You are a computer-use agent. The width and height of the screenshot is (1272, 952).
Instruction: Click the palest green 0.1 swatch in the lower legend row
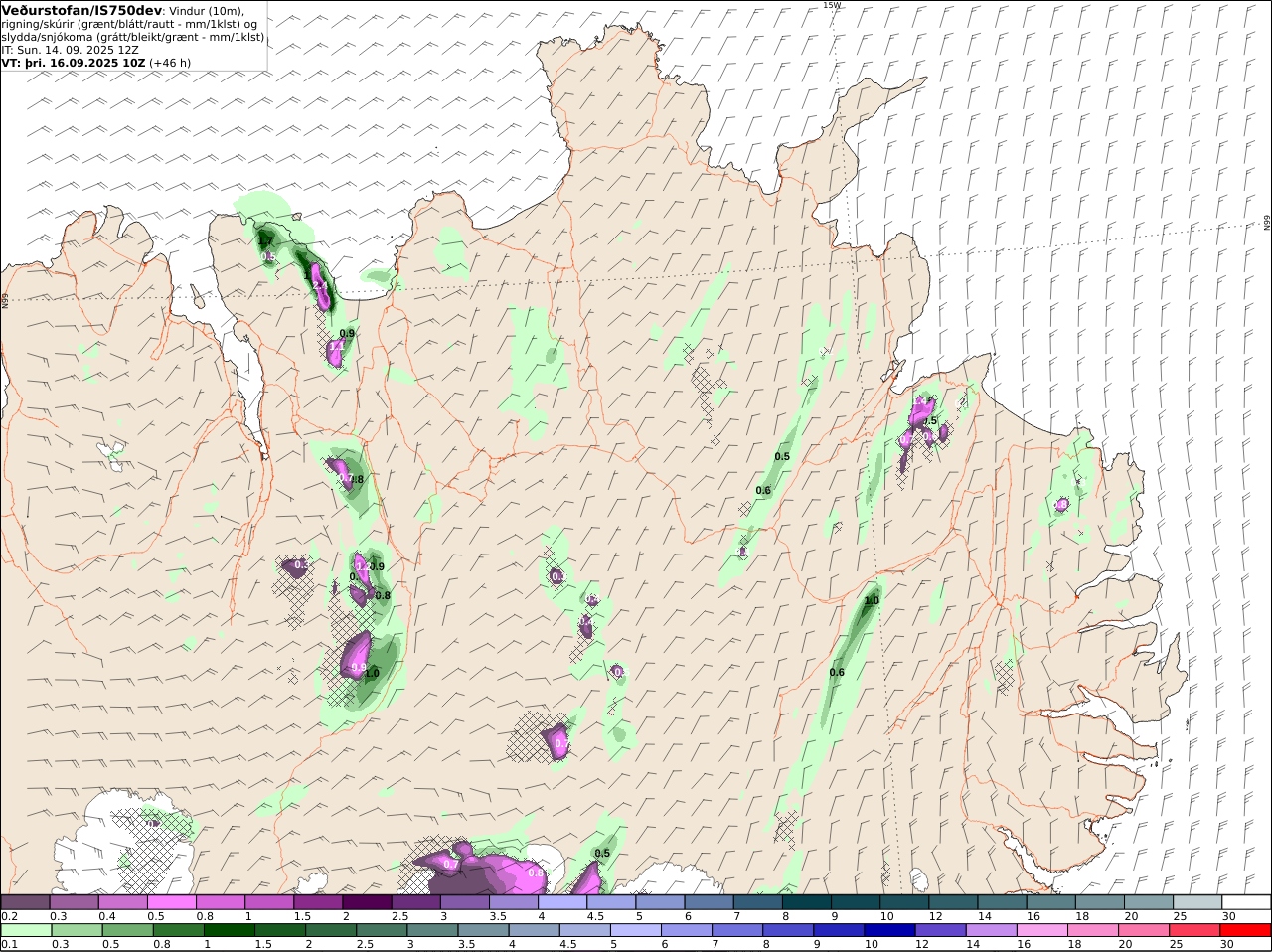25,930
